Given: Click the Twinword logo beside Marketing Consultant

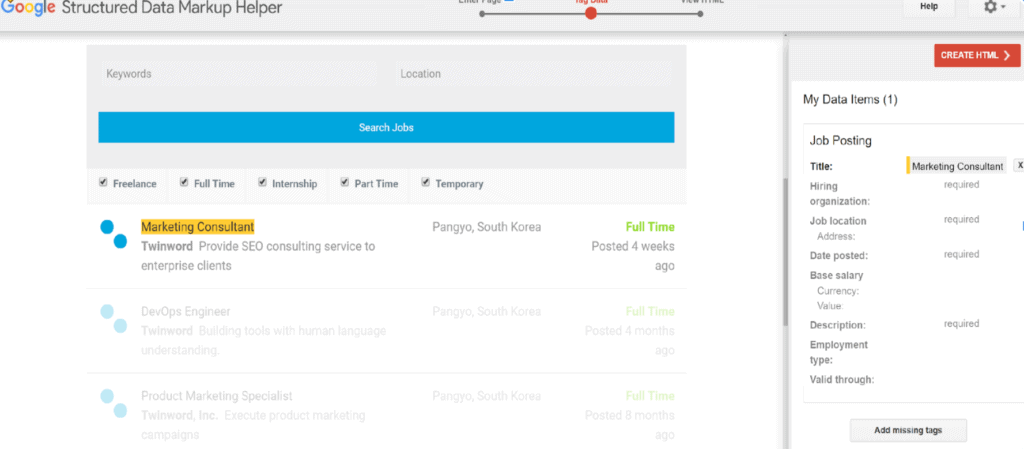Looking at the screenshot, I should tap(114, 234).
